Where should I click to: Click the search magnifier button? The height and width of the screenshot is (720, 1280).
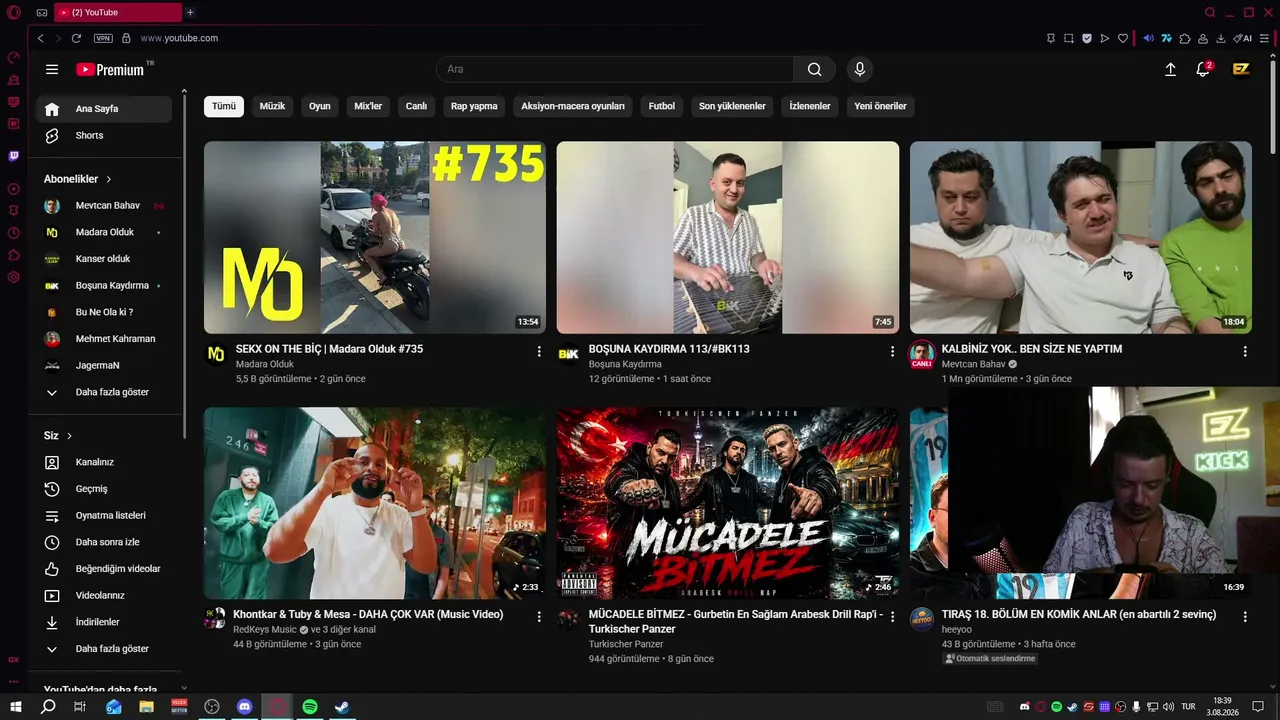[815, 69]
